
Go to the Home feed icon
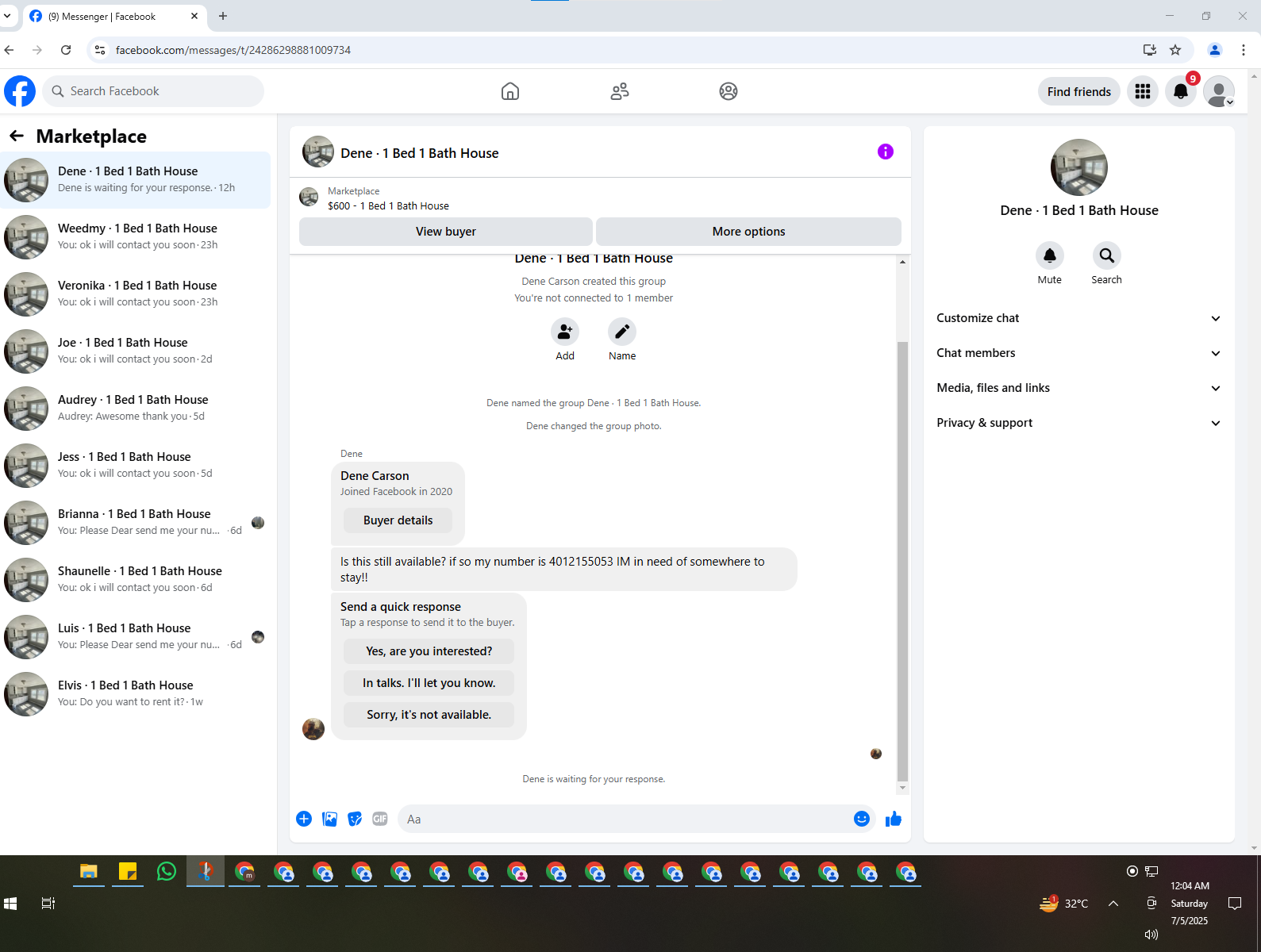click(510, 91)
